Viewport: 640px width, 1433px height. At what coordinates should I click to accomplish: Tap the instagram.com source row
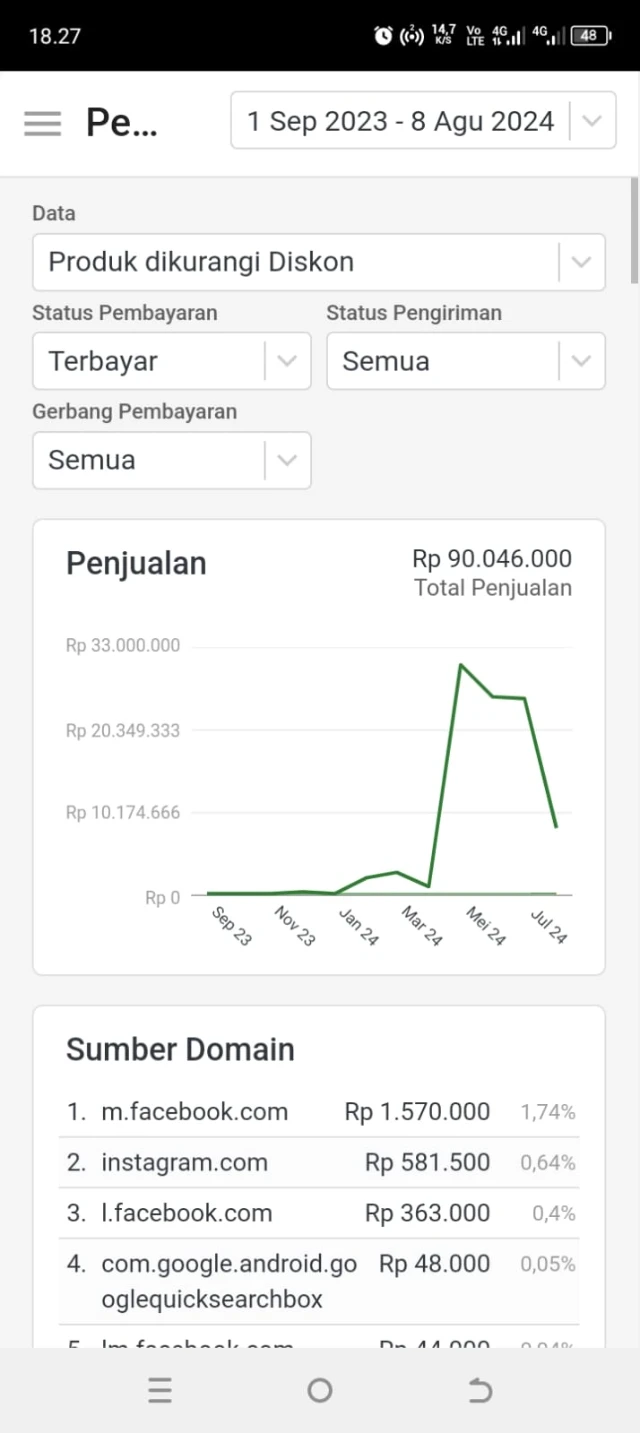point(319,1163)
